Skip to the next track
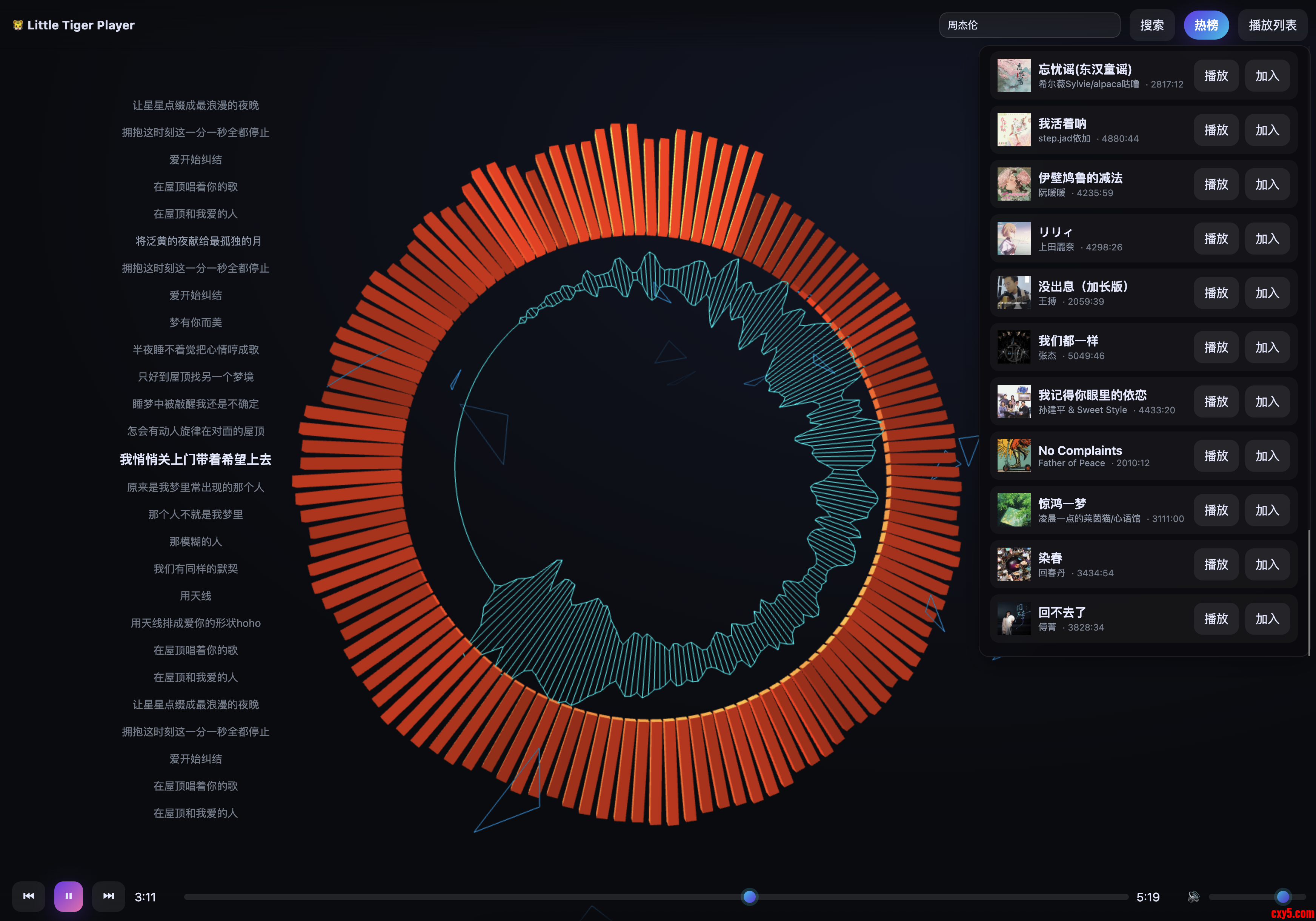Image resolution: width=1316 pixels, height=921 pixels. 108,896
